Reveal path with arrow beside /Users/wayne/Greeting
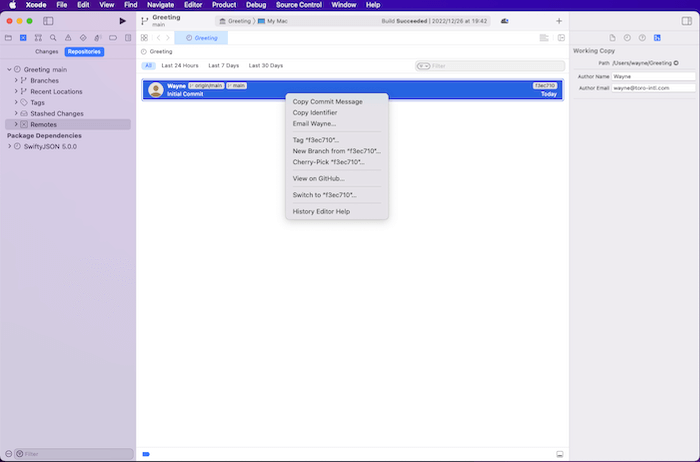Image resolution: width=700 pixels, height=462 pixels. point(676,63)
